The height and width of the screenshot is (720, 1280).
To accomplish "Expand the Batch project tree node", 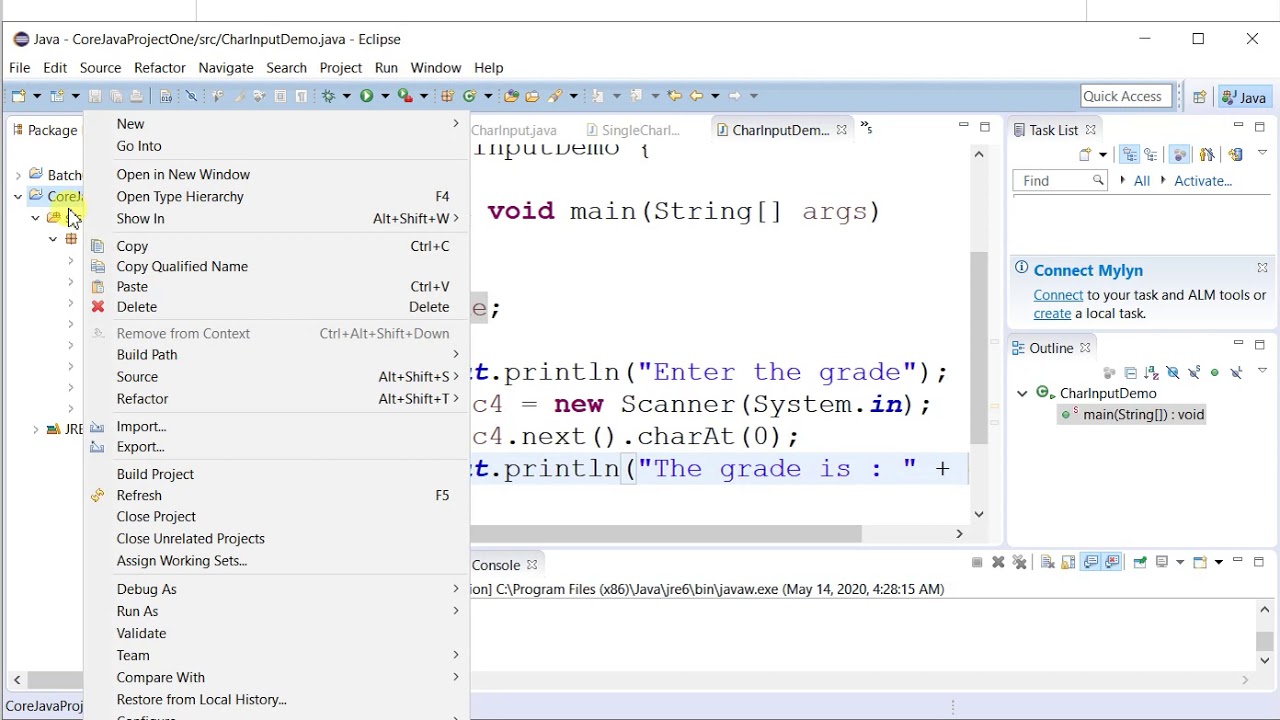I will [x=18, y=175].
